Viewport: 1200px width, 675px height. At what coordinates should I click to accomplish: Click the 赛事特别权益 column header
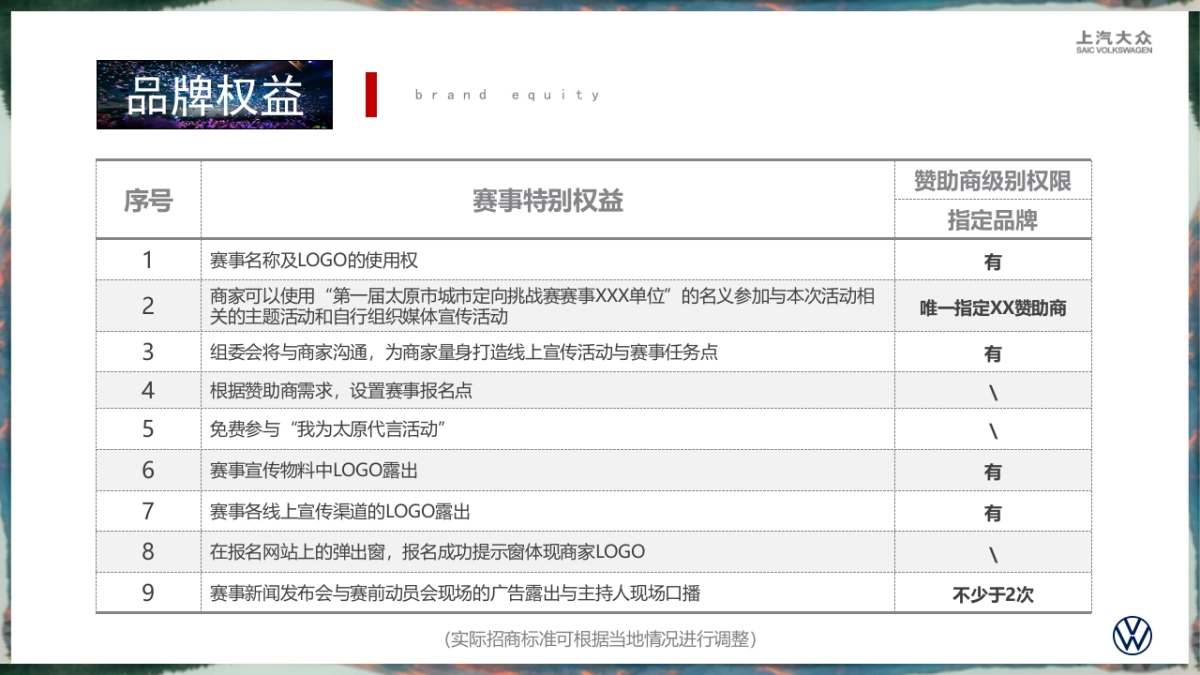point(547,200)
